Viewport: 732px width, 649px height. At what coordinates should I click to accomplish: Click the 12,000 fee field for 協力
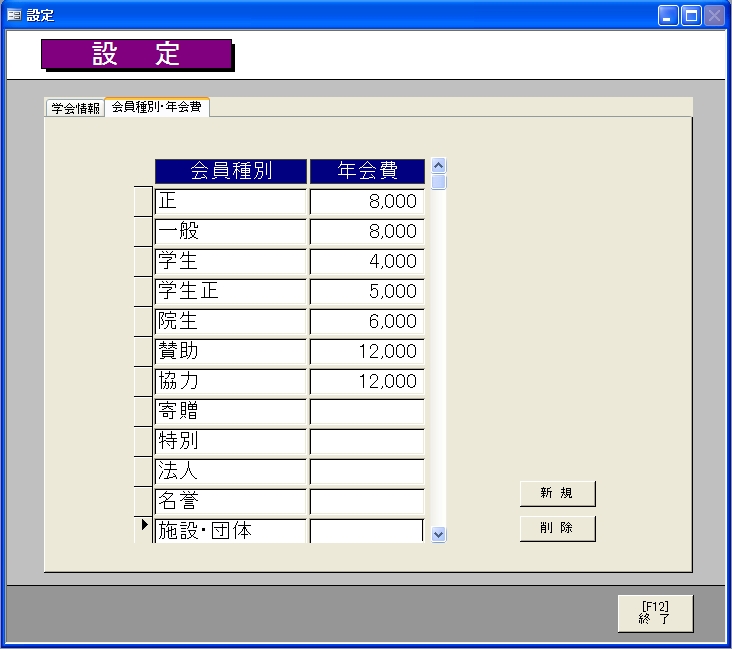click(x=367, y=381)
